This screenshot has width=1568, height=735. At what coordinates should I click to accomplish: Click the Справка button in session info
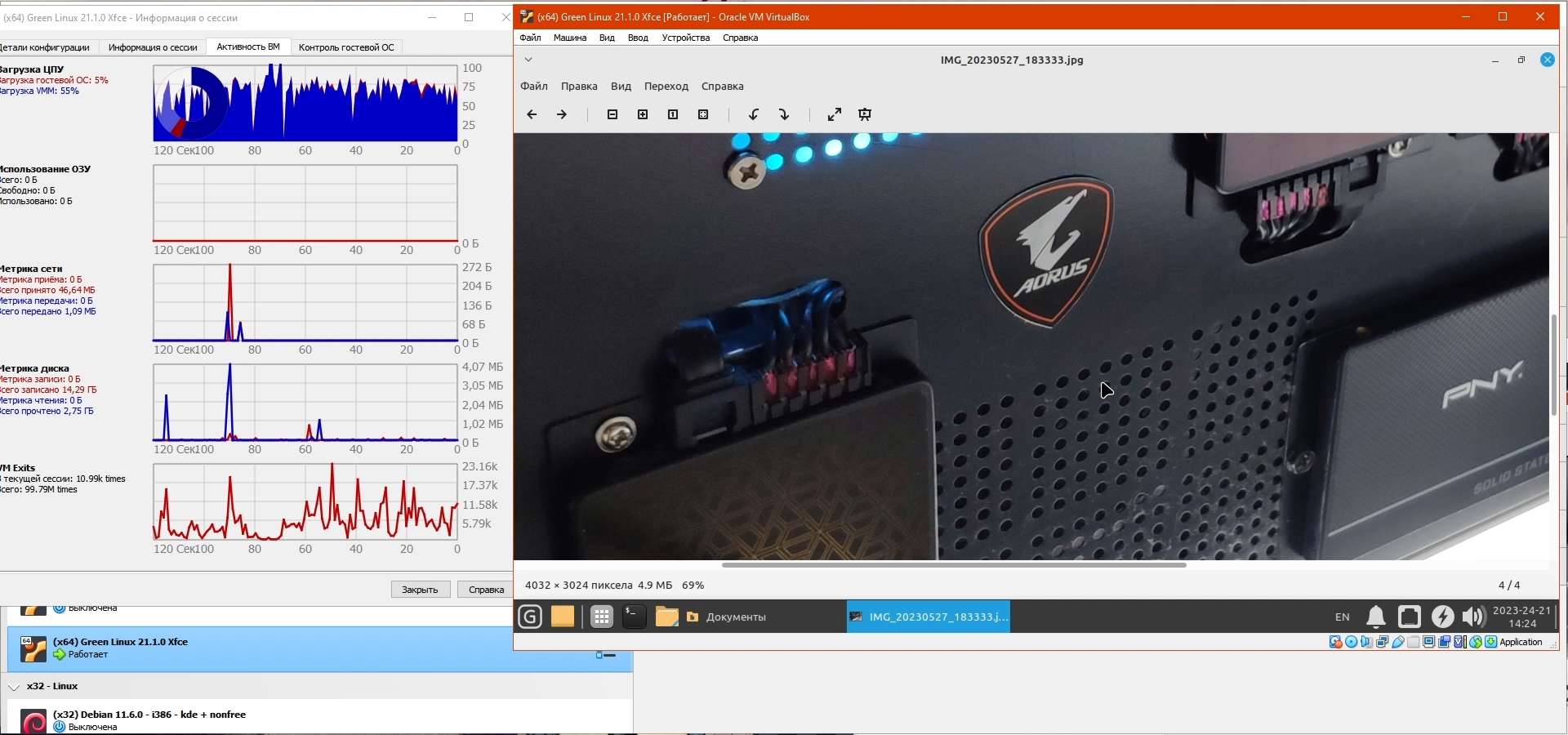pyautogui.click(x=486, y=590)
